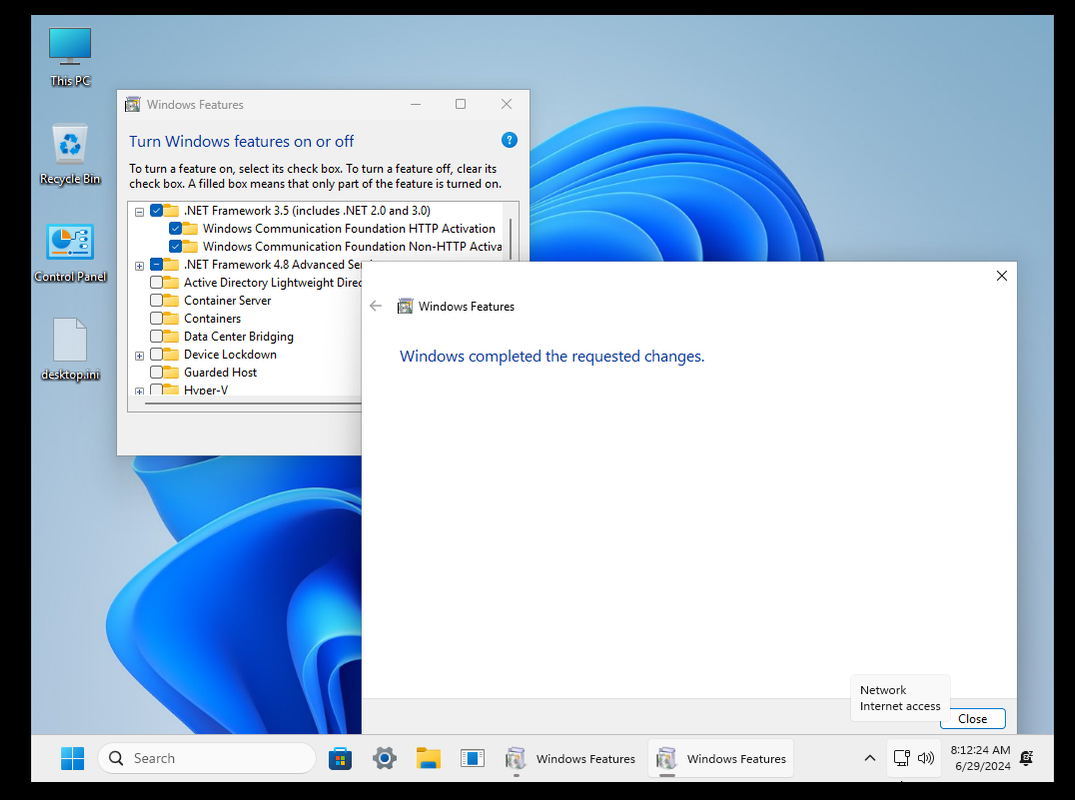Viewport: 1075px width, 800px height.
Task: Open File Explorer from the taskbar
Action: 428,758
